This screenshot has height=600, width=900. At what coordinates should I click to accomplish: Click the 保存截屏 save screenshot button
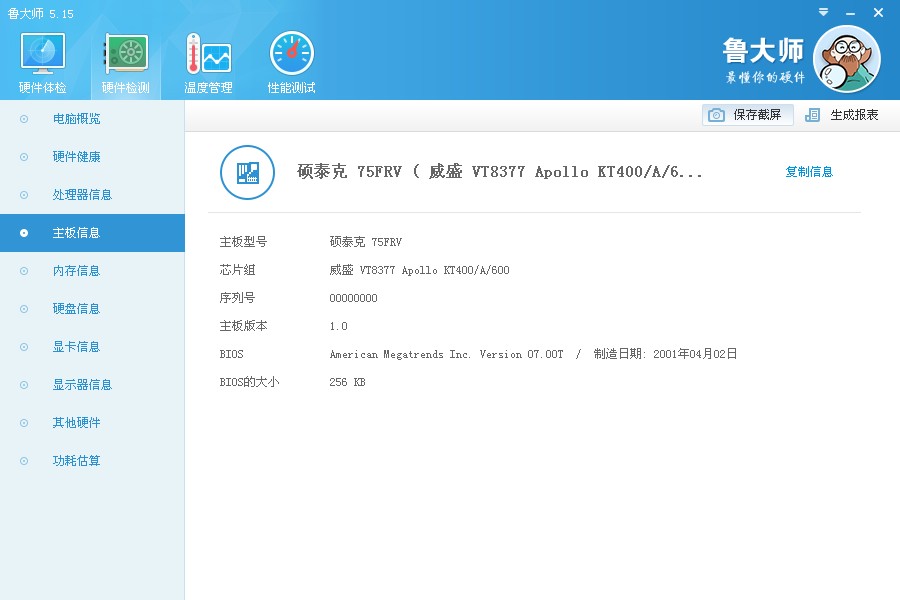pyautogui.click(x=747, y=115)
